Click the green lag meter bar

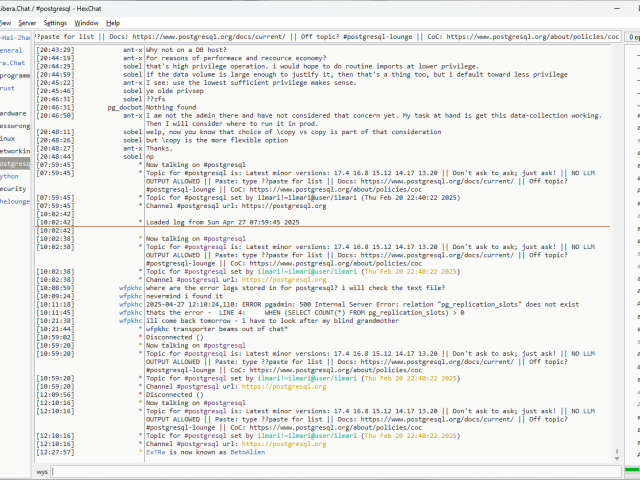632,470
